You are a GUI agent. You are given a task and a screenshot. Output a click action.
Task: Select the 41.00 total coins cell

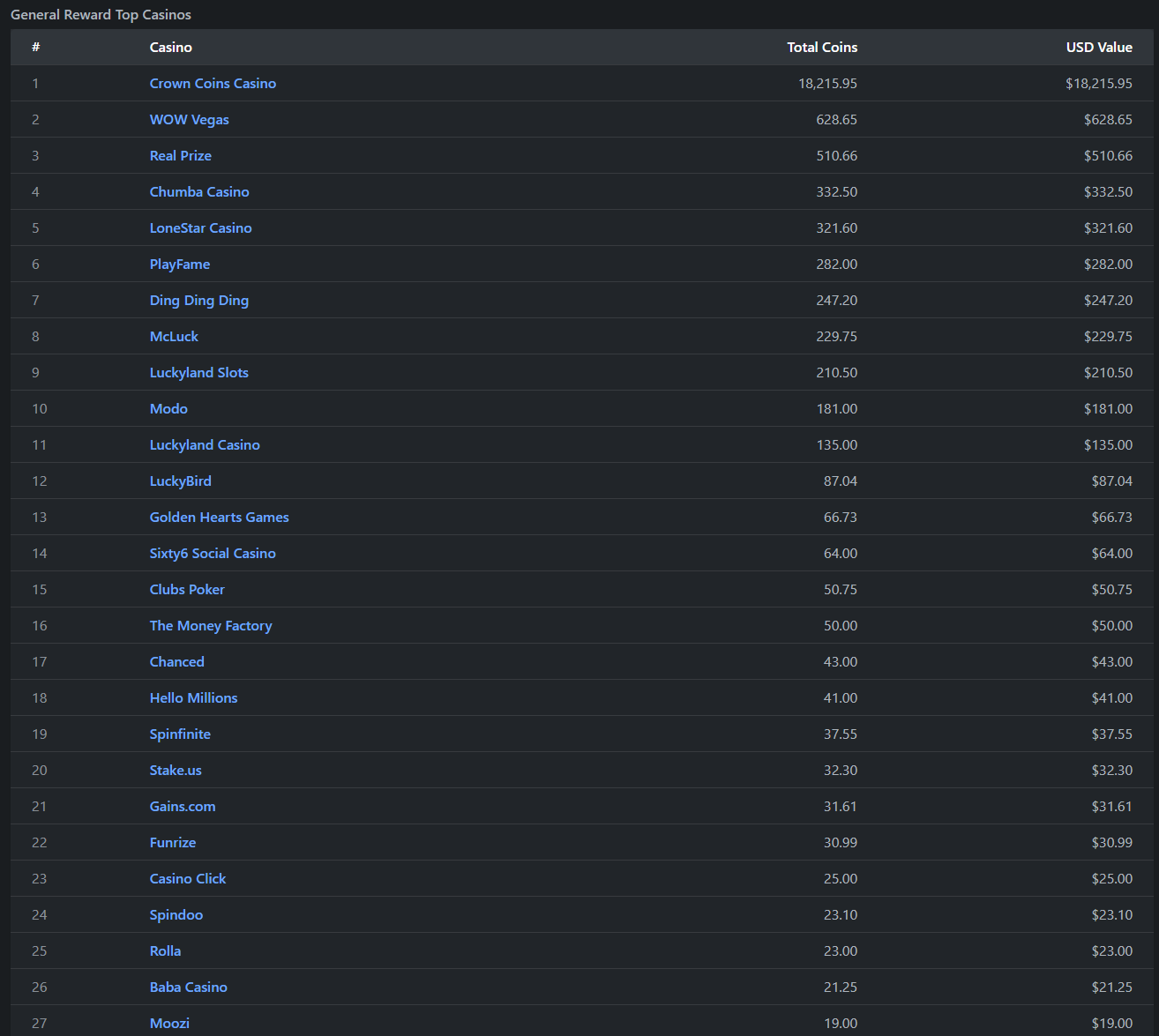coord(840,697)
